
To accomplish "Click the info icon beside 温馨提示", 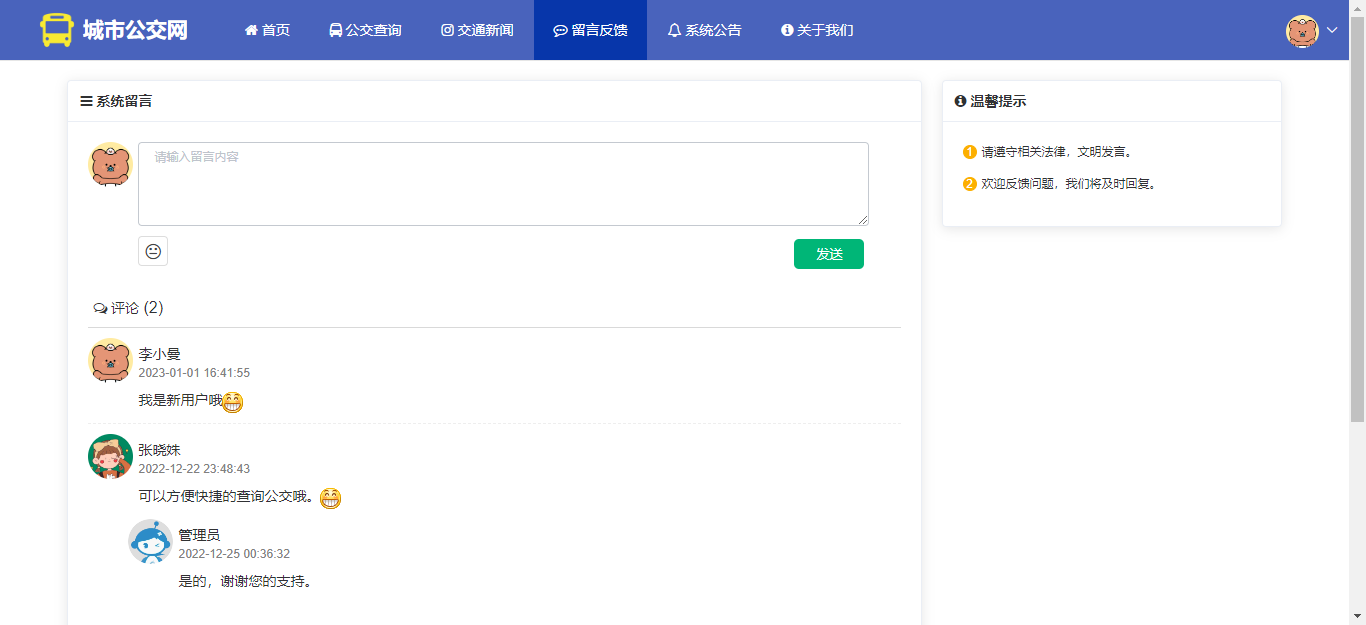I will (x=960, y=101).
